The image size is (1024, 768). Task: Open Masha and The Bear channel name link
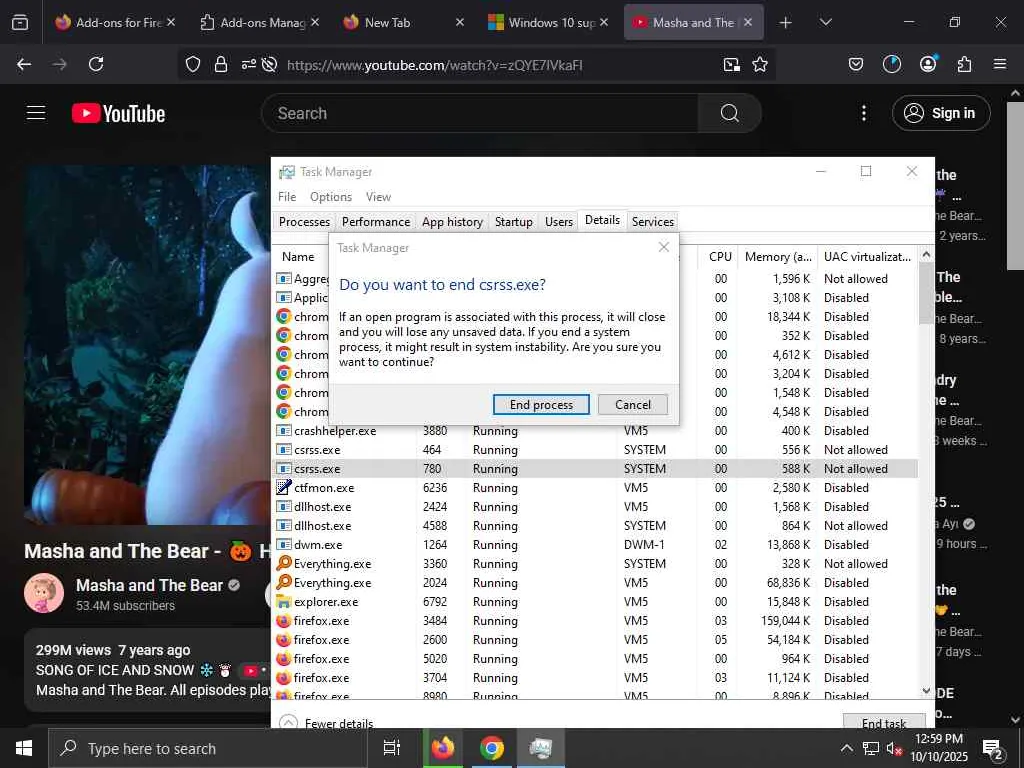point(150,585)
